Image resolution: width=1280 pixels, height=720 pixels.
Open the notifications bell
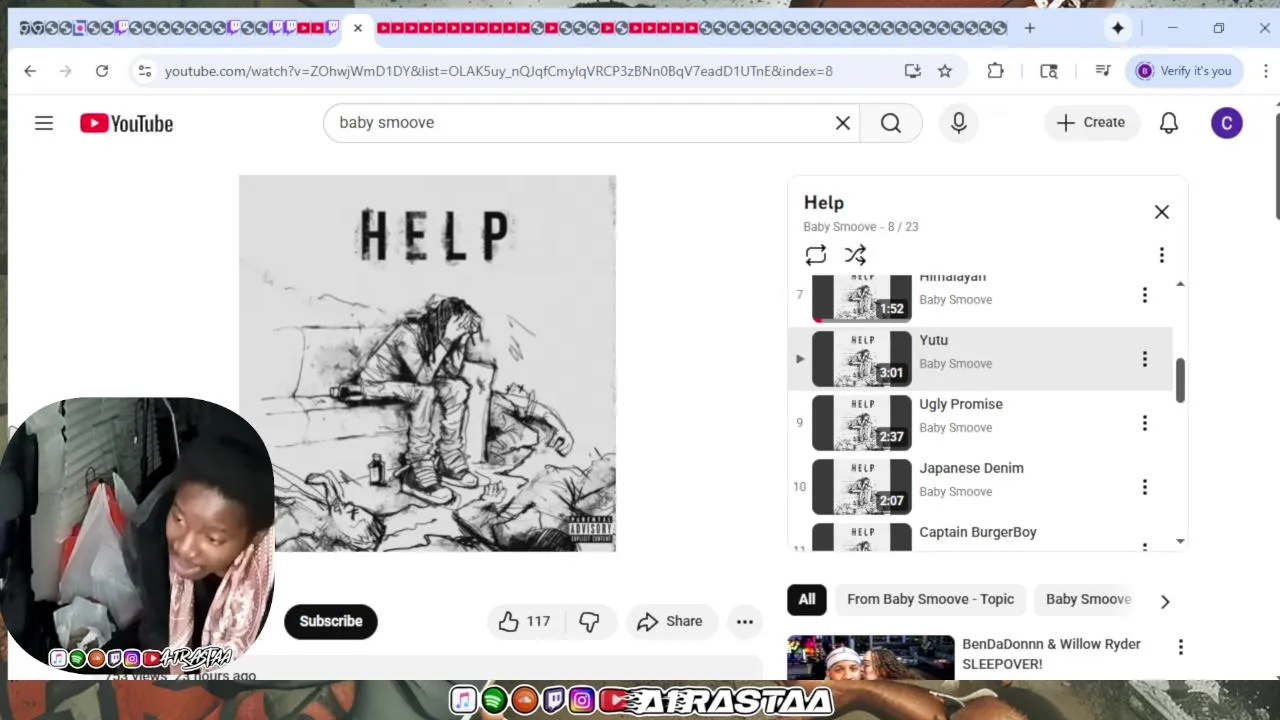coord(1169,122)
